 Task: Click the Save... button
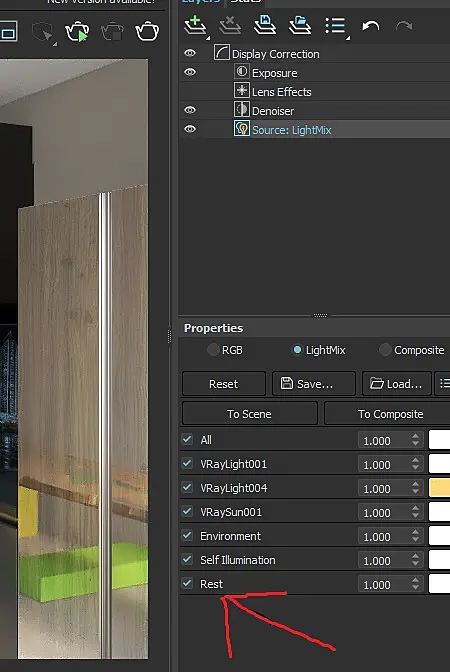[x=314, y=384]
